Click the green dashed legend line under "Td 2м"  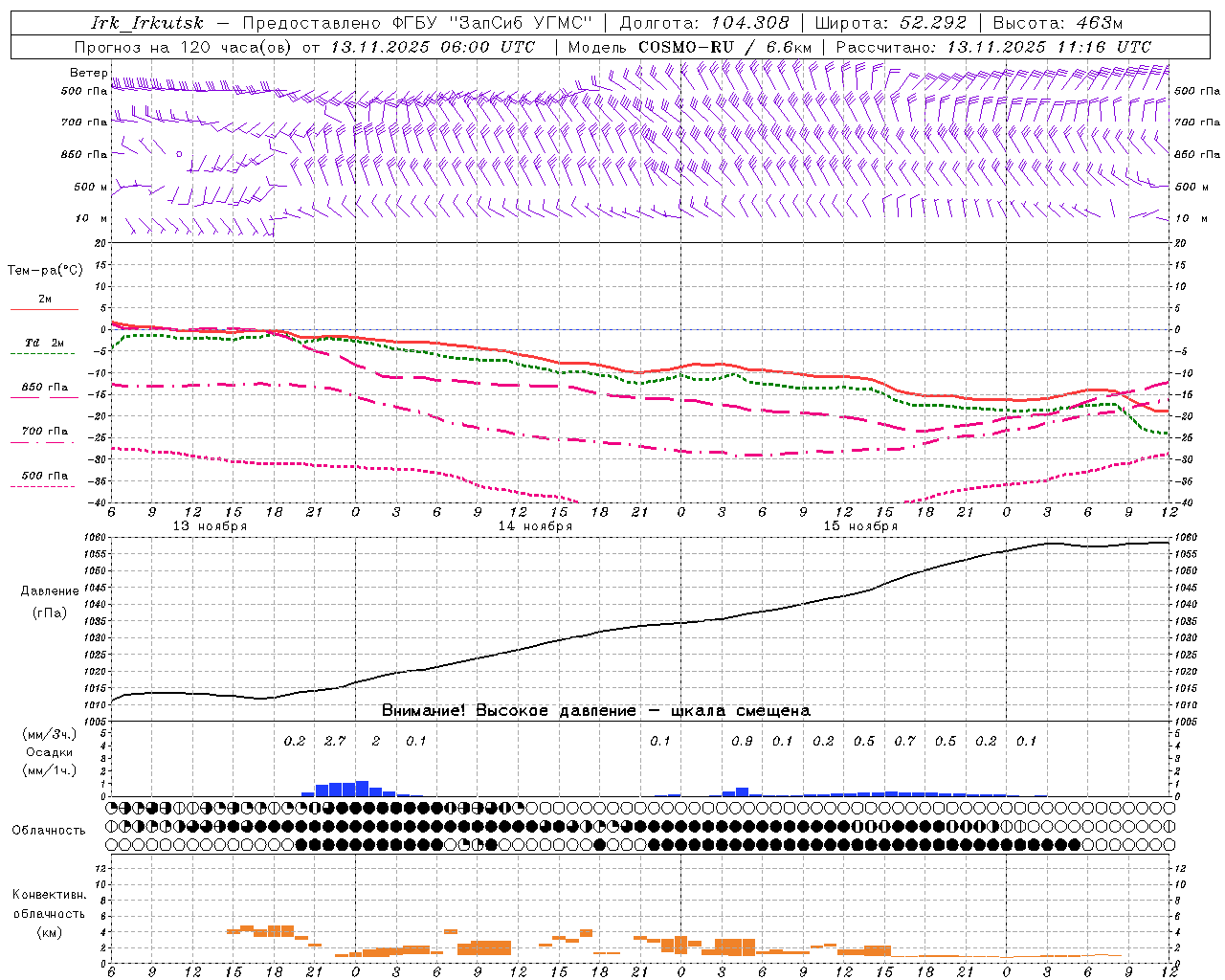(x=44, y=353)
